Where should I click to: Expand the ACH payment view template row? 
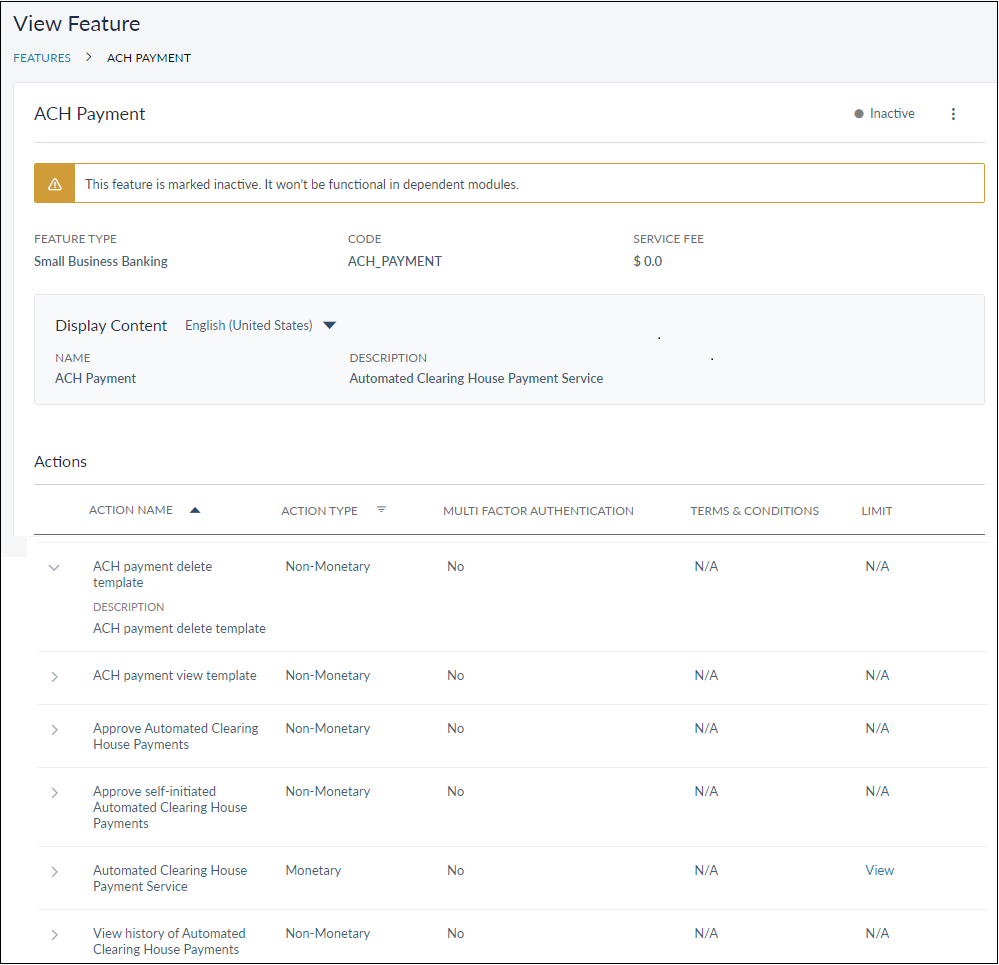(54, 677)
